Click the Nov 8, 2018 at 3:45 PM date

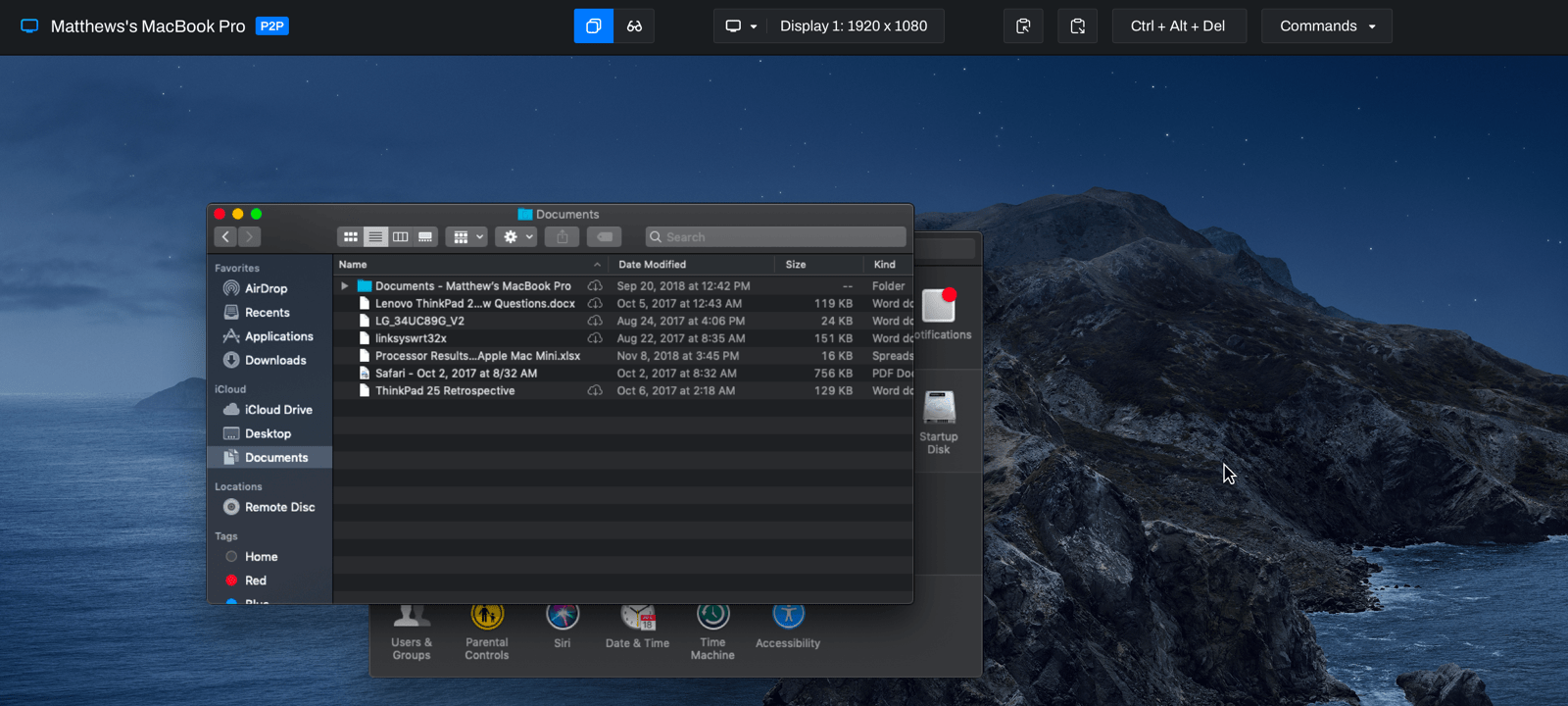[678, 356]
